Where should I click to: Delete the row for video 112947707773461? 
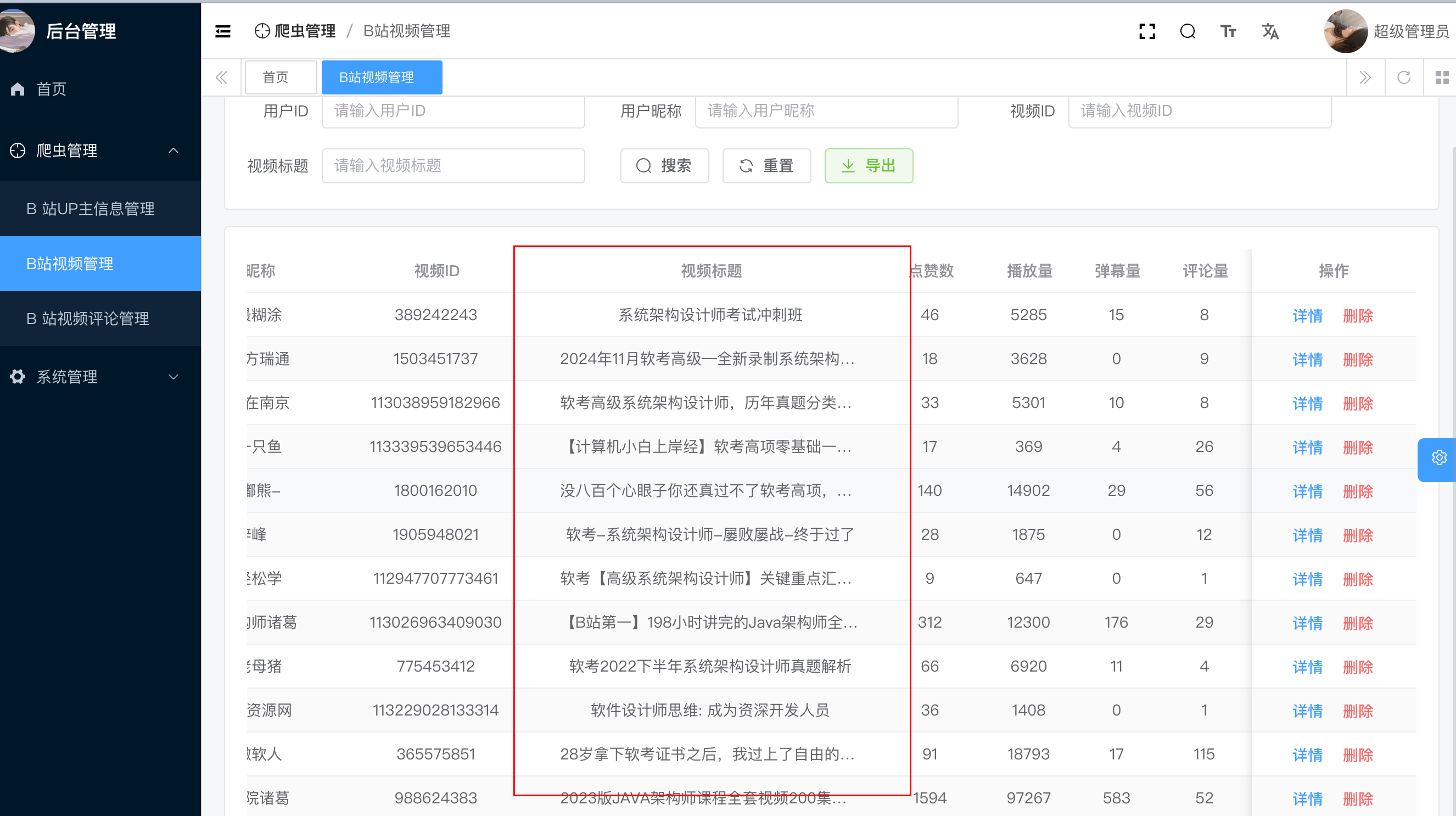[1358, 579]
